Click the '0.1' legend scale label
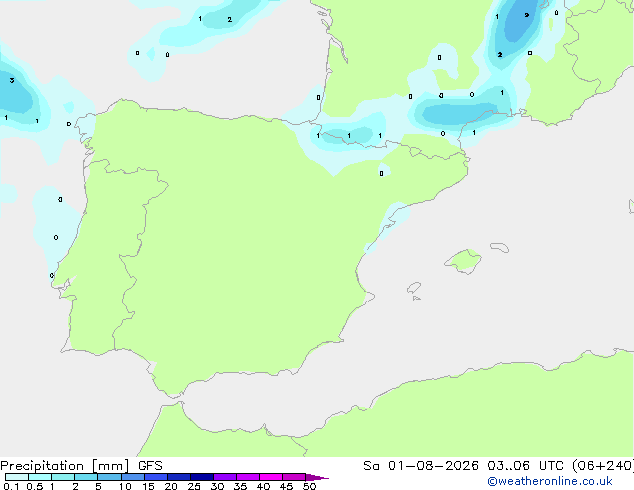This screenshot has height=490, width=634. pyautogui.click(x=11, y=486)
